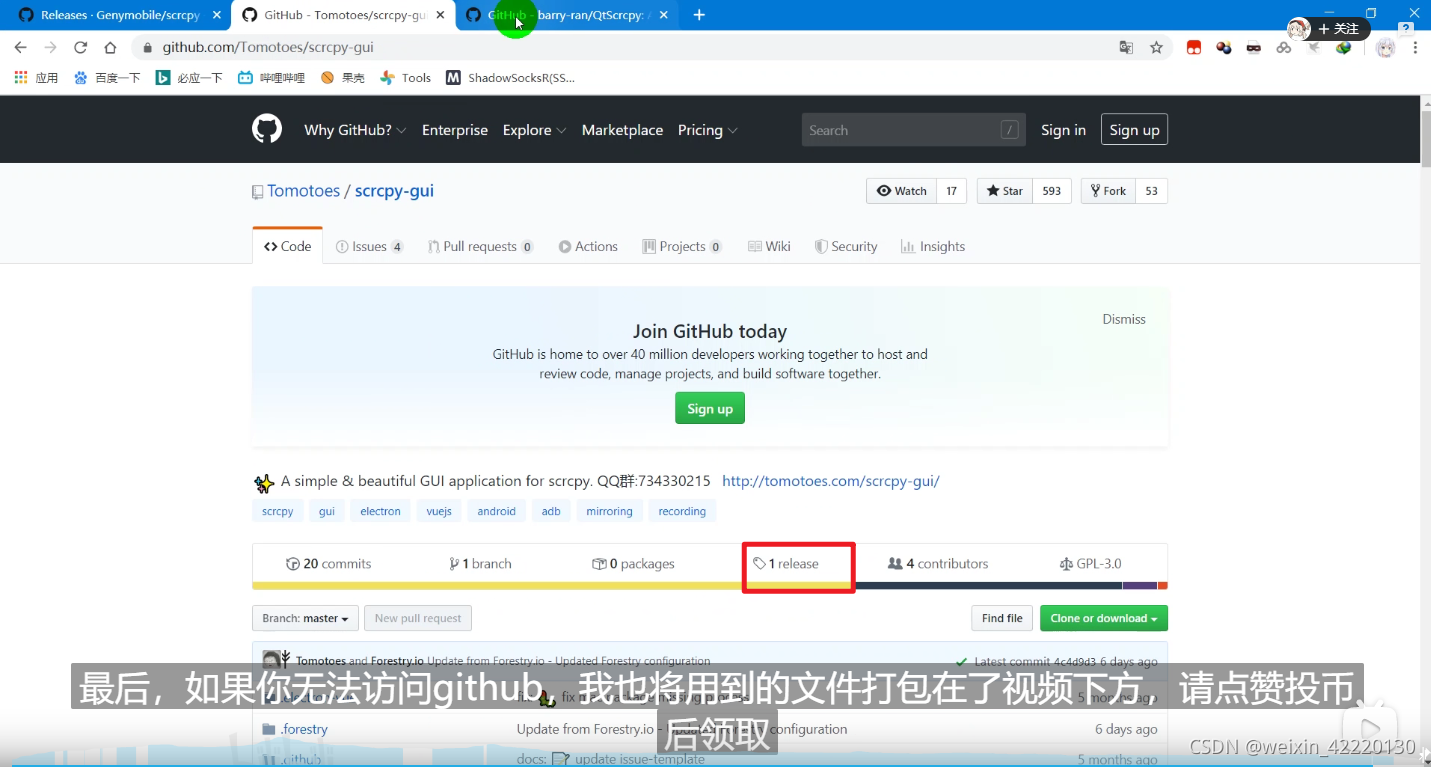Image resolution: width=1431 pixels, height=767 pixels.
Task: Open the Insights tab
Action: point(933,246)
